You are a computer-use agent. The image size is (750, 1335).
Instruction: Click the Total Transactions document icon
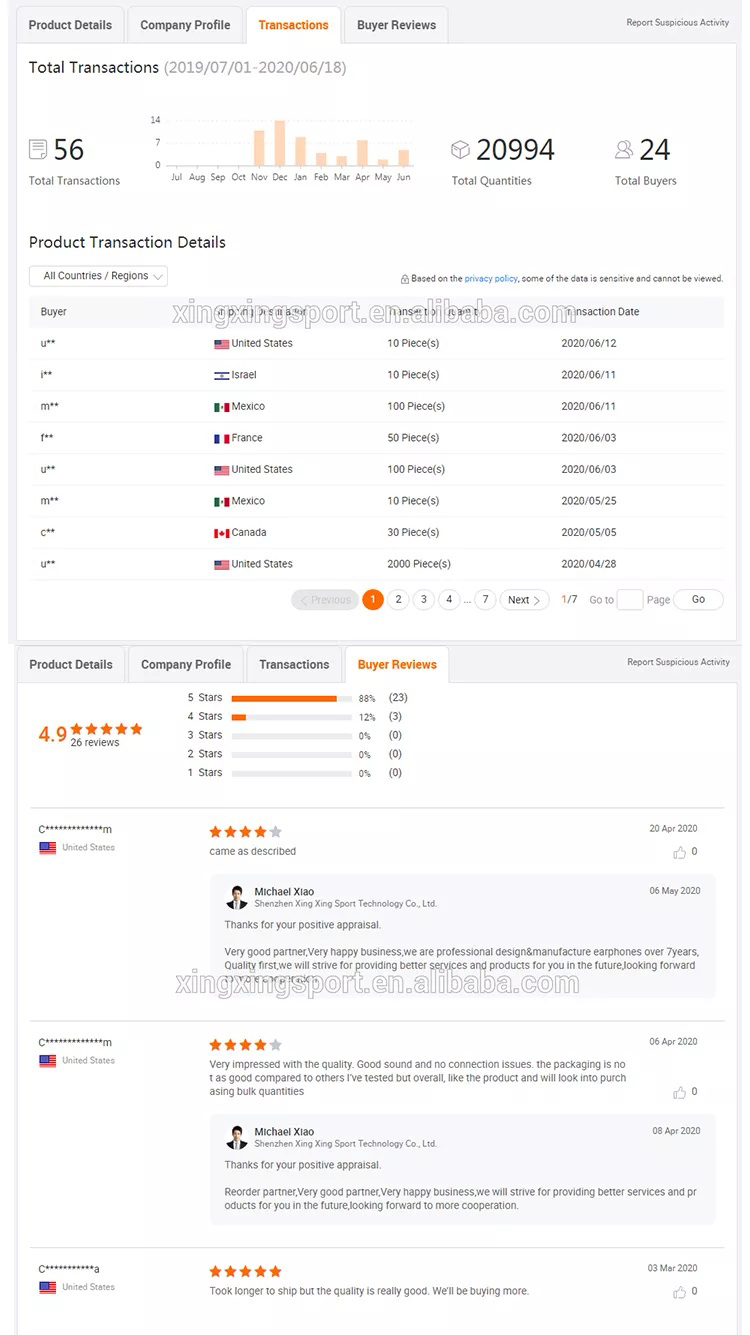(x=39, y=150)
